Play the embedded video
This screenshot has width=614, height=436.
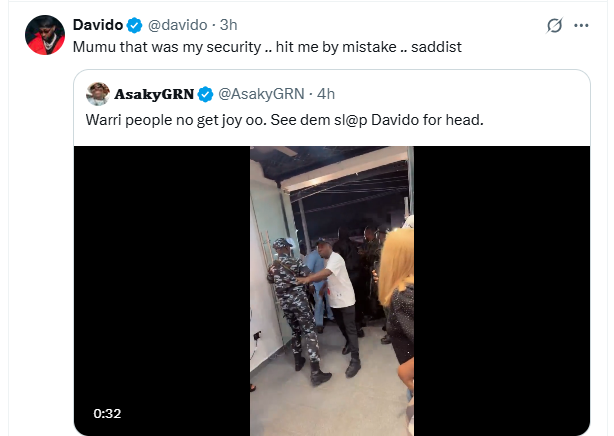point(331,290)
